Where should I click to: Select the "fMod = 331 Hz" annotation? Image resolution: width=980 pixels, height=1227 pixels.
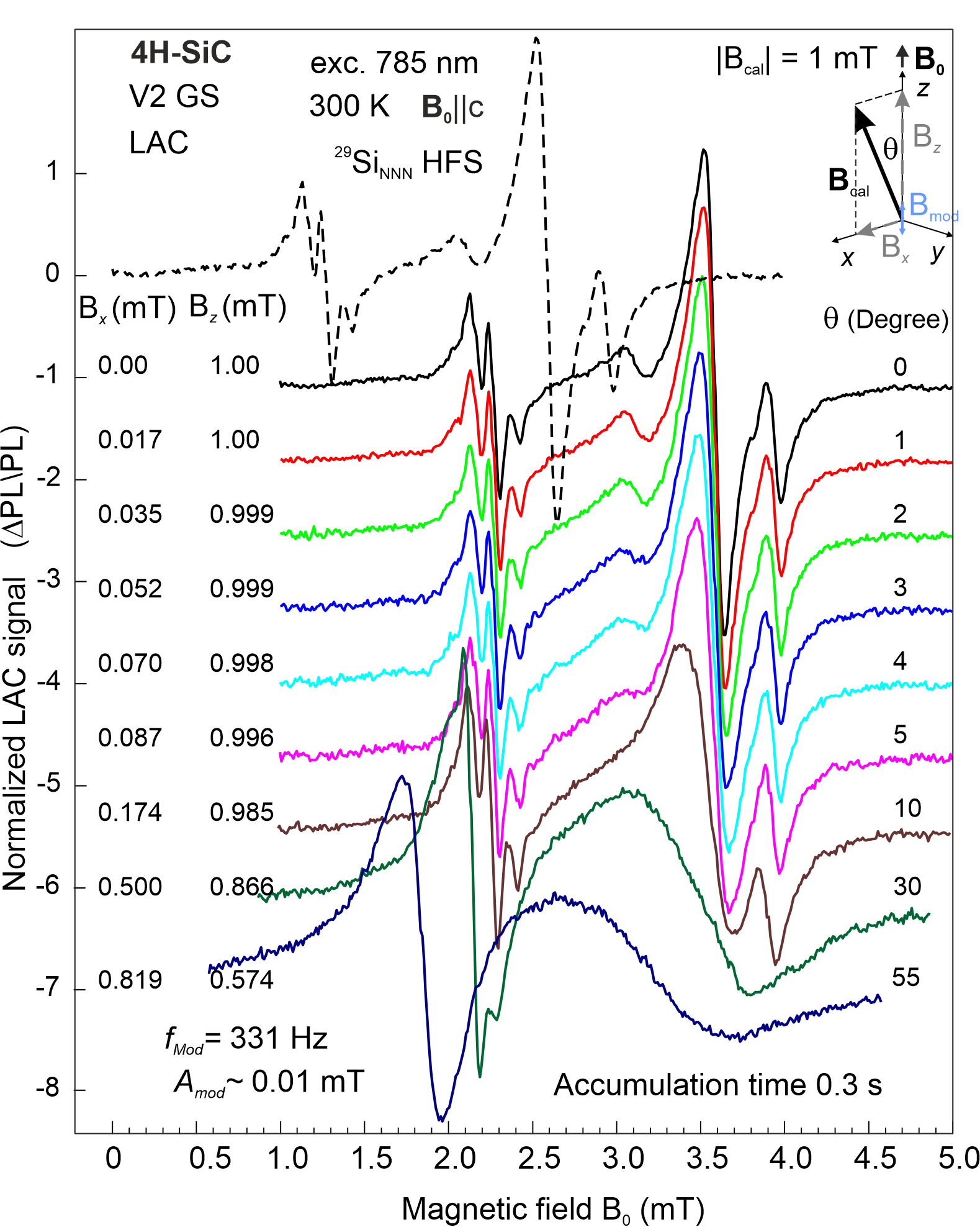(x=246, y=1039)
